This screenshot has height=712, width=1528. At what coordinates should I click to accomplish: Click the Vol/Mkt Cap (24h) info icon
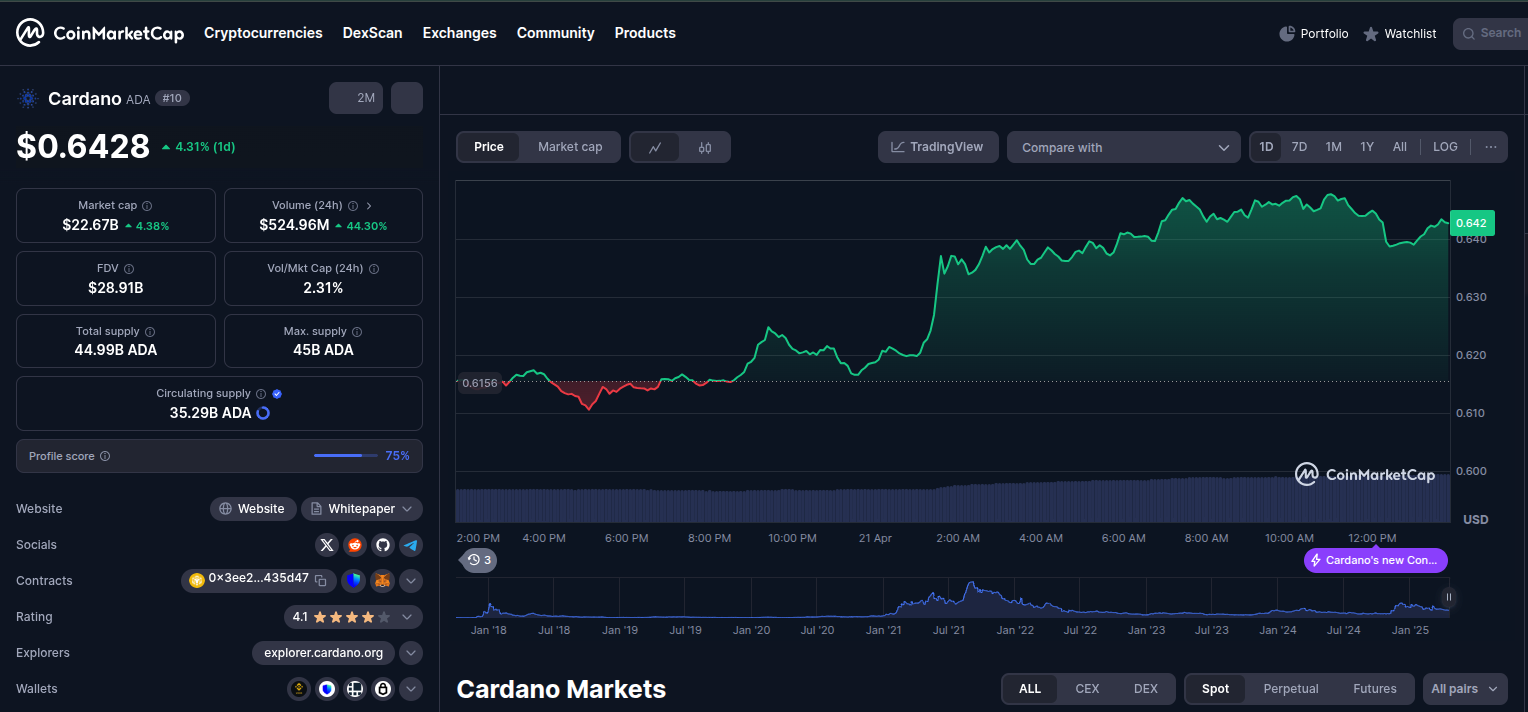pyautogui.click(x=374, y=268)
